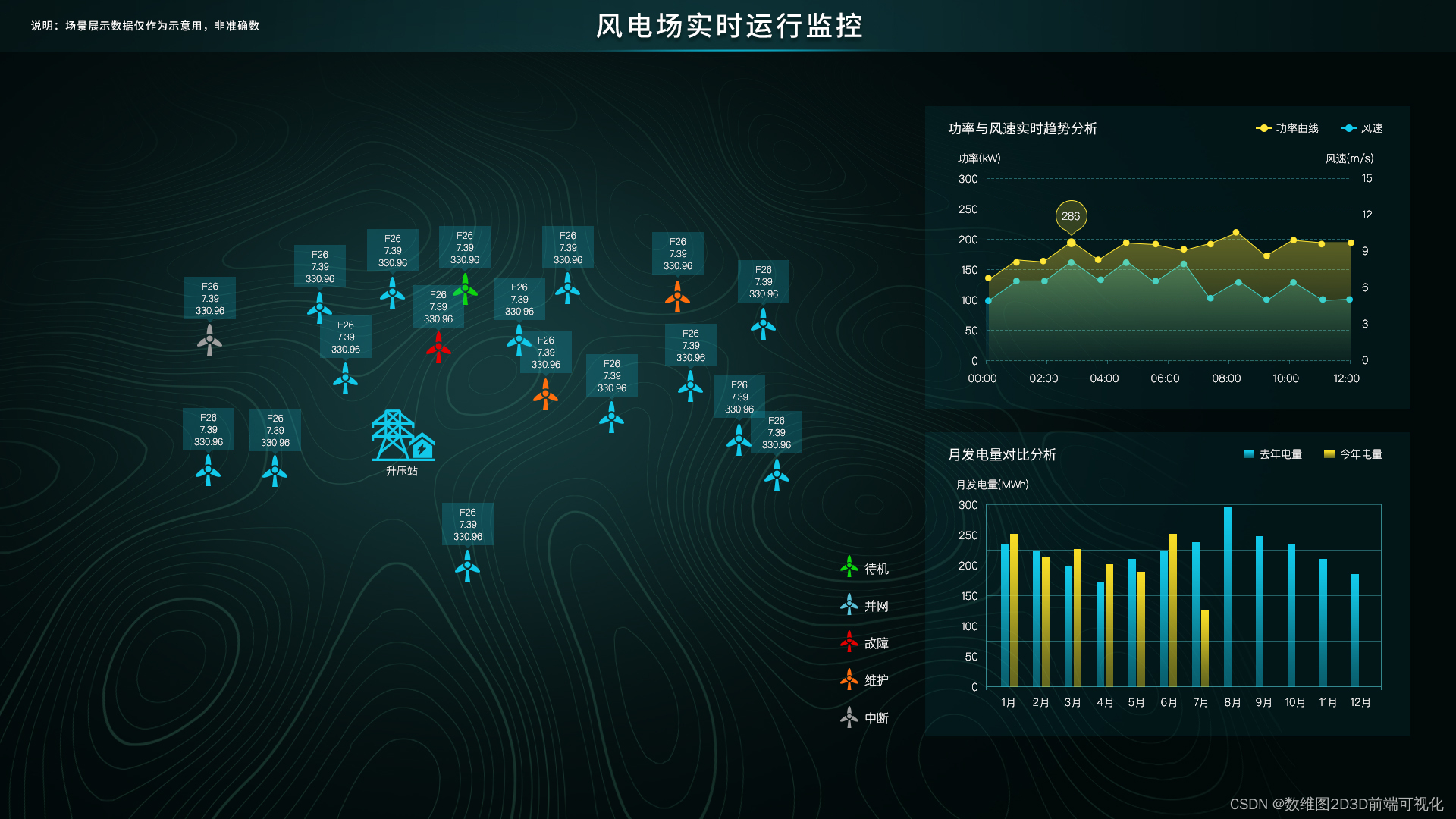The width and height of the screenshot is (1456, 819).
Task: Select the orange maintenance turbine nearest the substation
Action: coord(545,394)
